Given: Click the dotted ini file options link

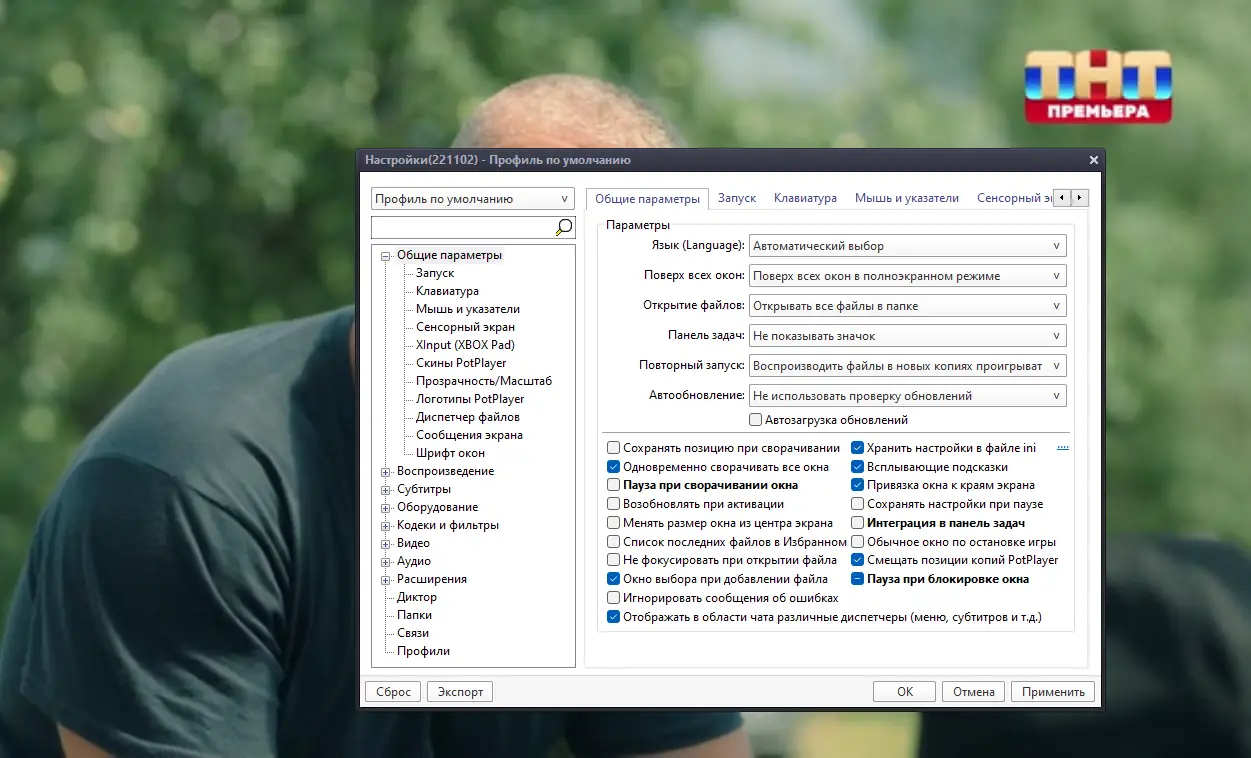Looking at the screenshot, I should (1063, 449).
